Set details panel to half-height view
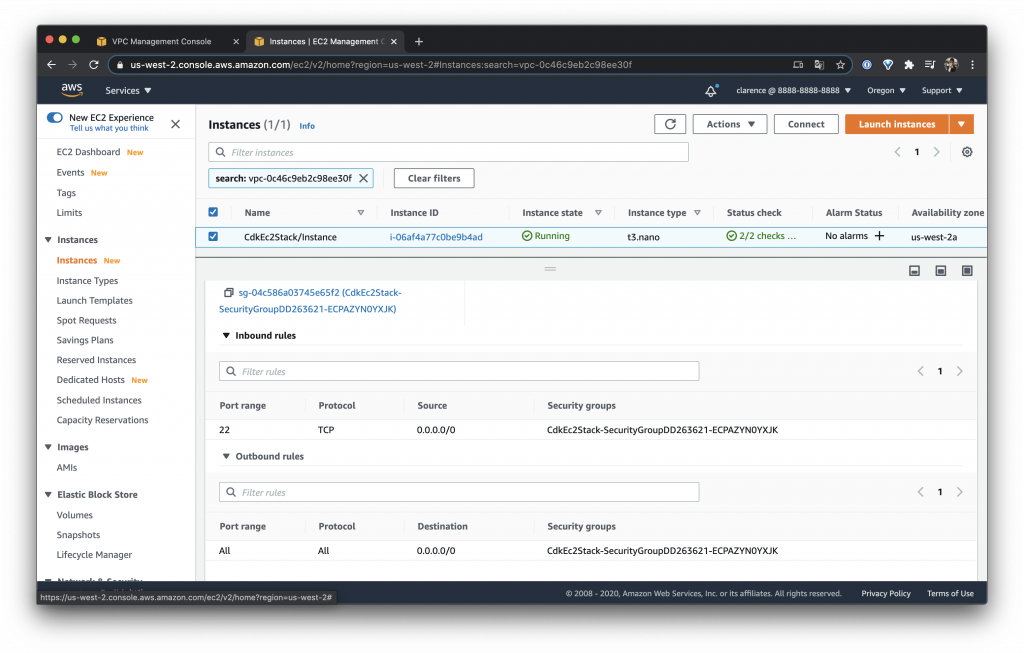 pos(940,270)
